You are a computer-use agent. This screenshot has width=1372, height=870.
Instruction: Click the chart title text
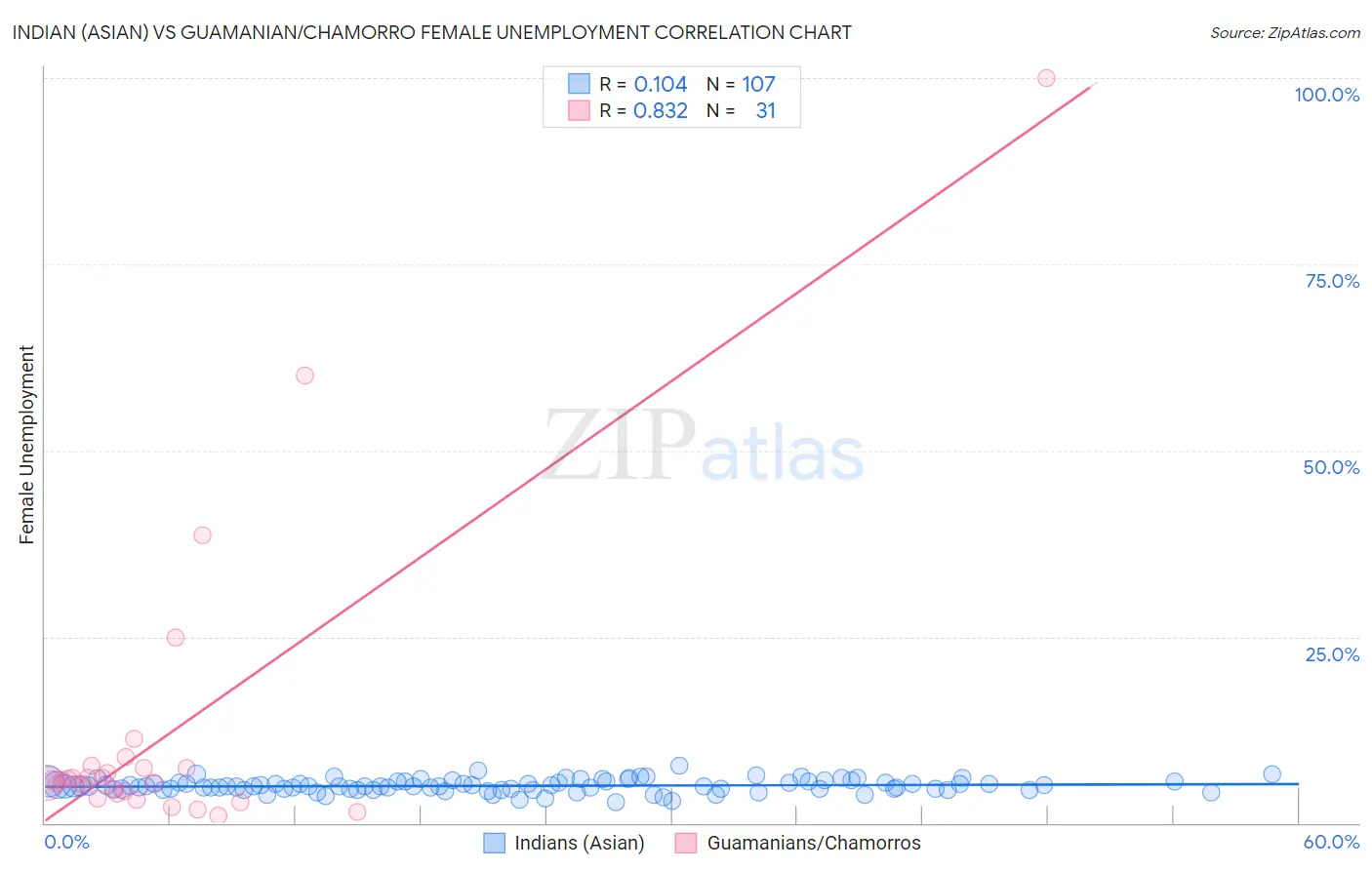431,32
